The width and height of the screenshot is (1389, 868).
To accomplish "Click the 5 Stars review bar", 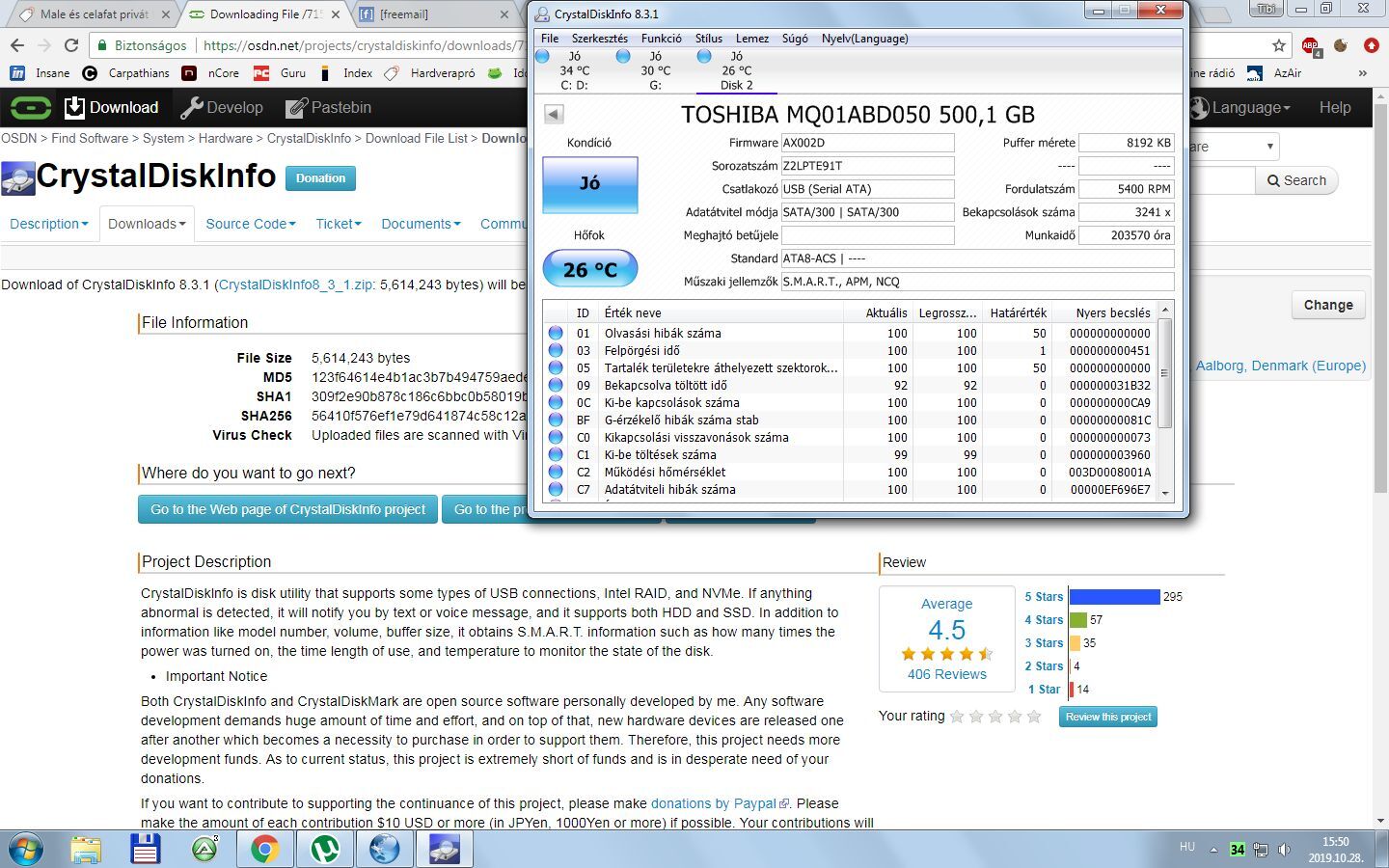I will [1114, 597].
